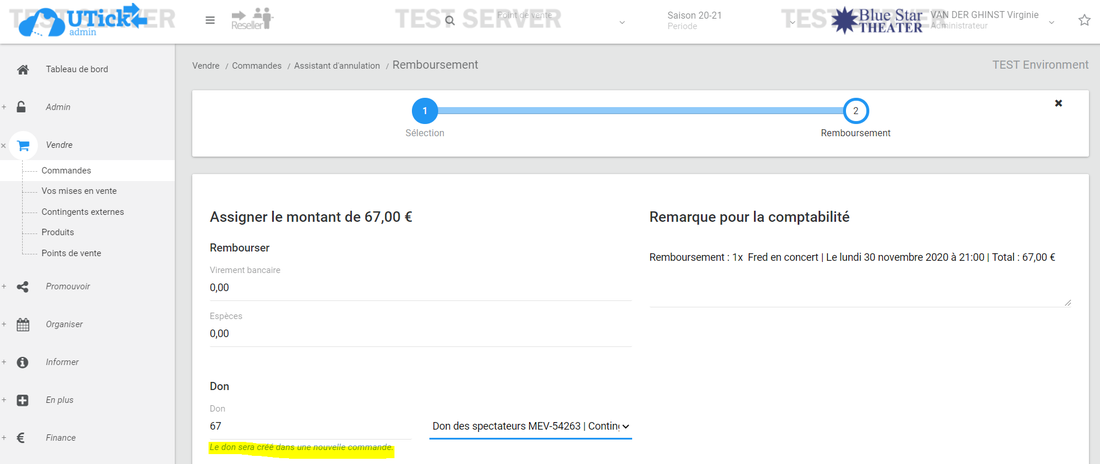
Task: Close the refund wizard with X
Action: click(x=1058, y=103)
